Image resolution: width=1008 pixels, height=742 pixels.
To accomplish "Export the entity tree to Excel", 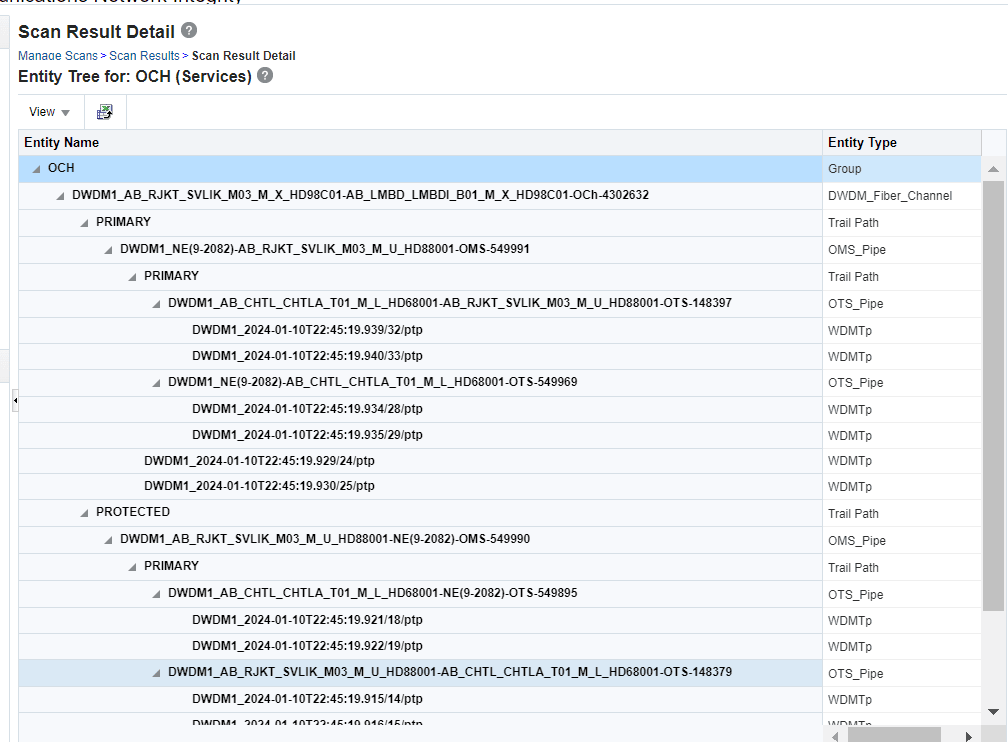I will [x=104, y=111].
